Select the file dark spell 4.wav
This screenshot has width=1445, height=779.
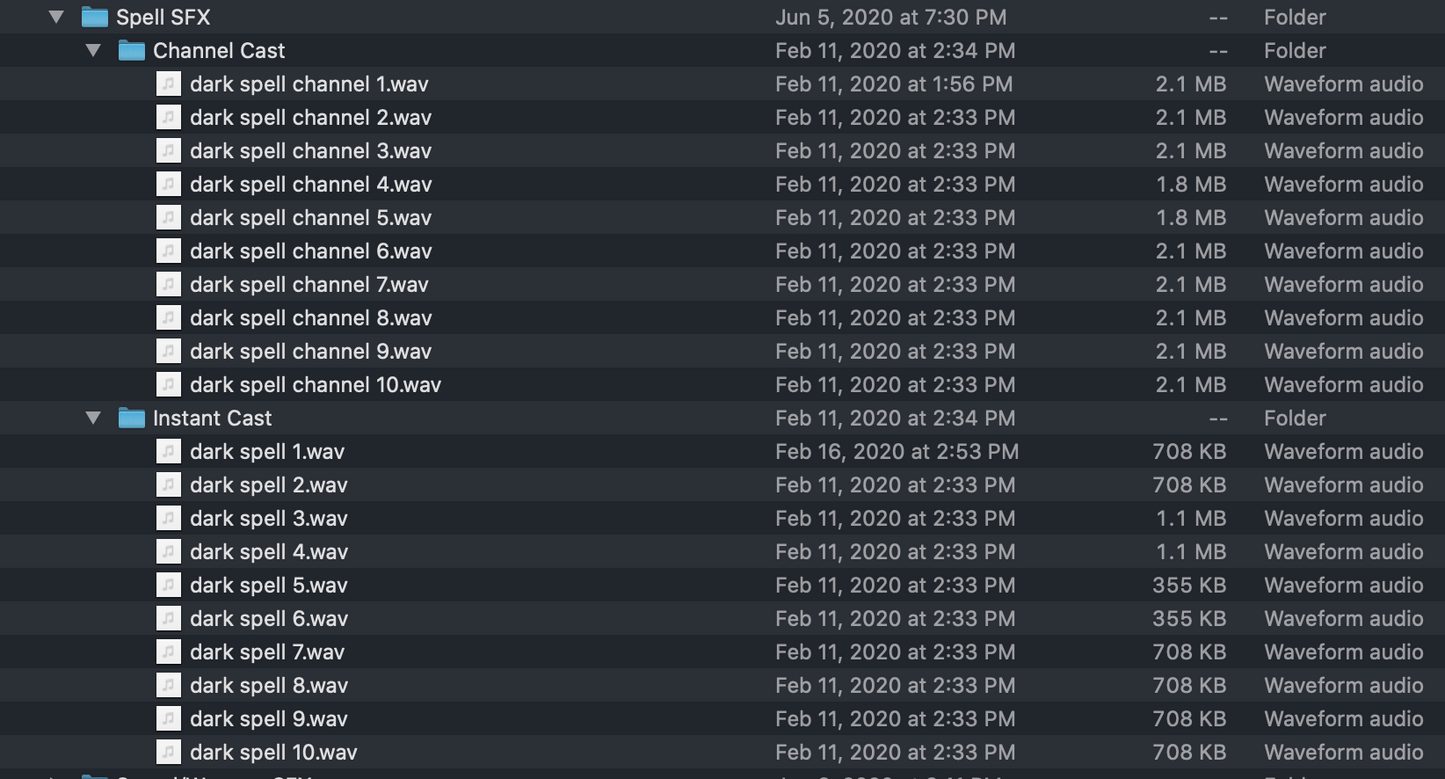click(268, 552)
